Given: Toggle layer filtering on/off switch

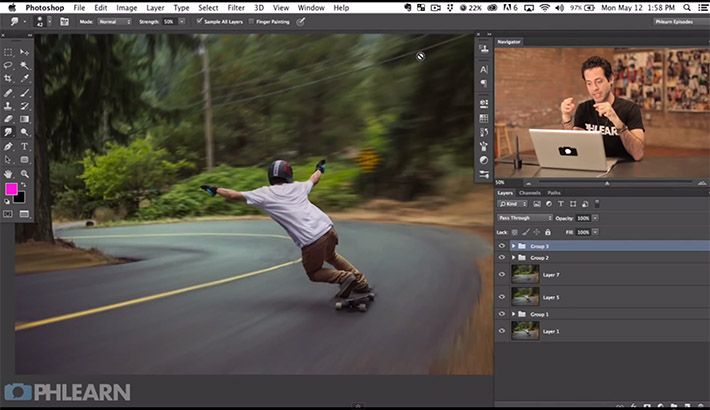Looking at the screenshot, I should [x=597, y=204].
